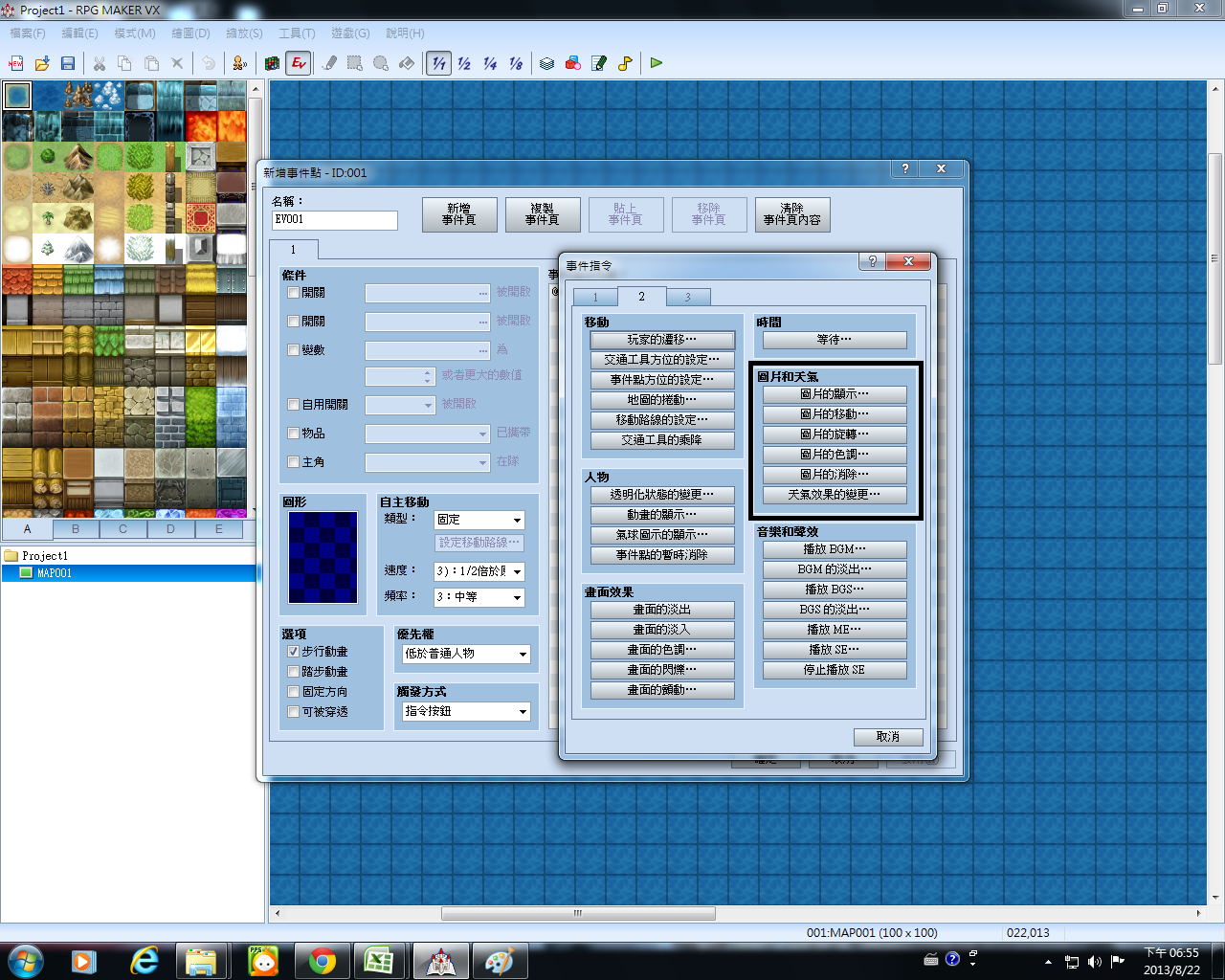
Task: Switch to tab 1 in 事件指令 dialog
Action: [594, 298]
